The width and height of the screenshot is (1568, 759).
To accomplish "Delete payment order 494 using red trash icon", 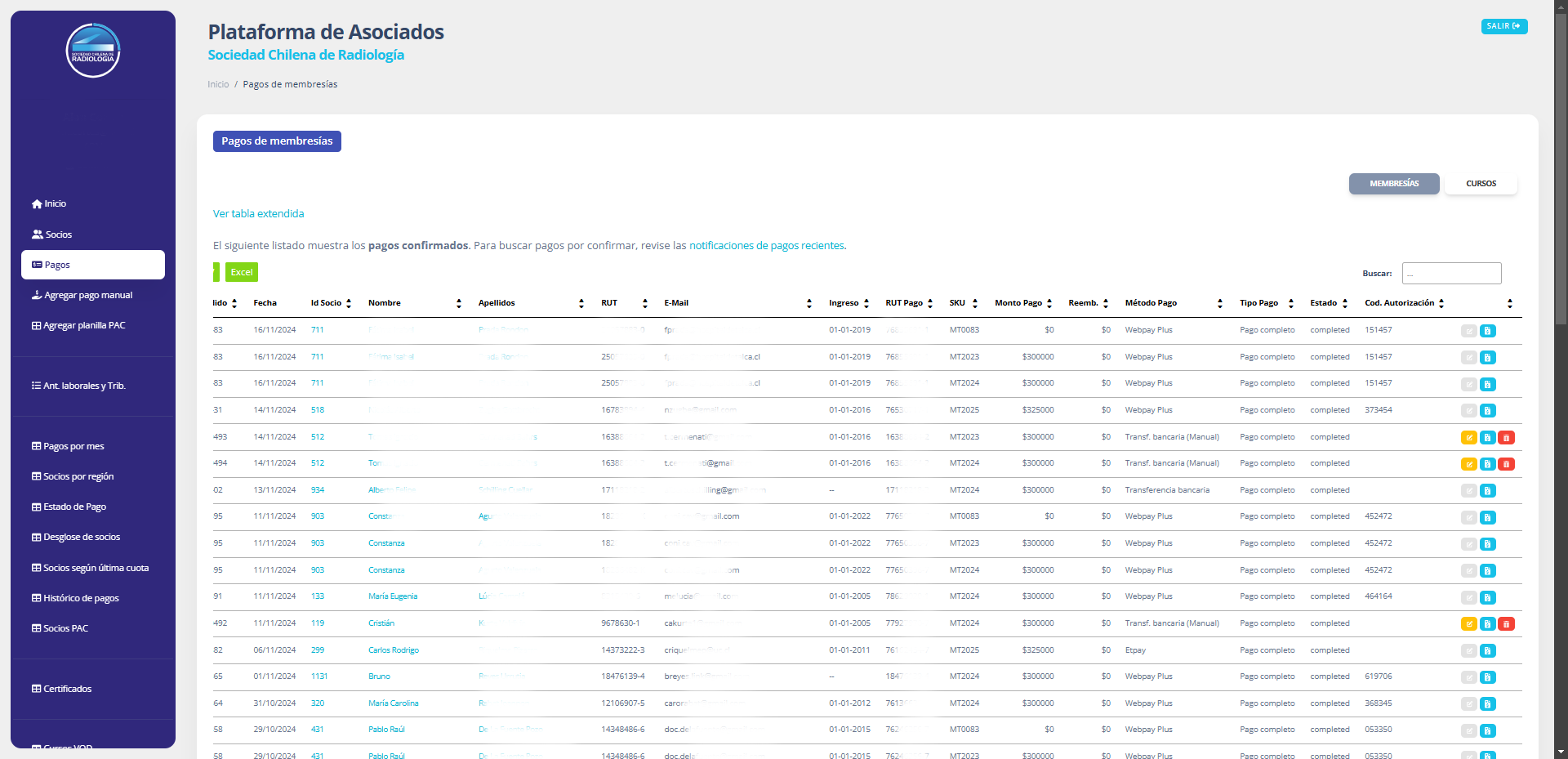I will pos(1507,464).
